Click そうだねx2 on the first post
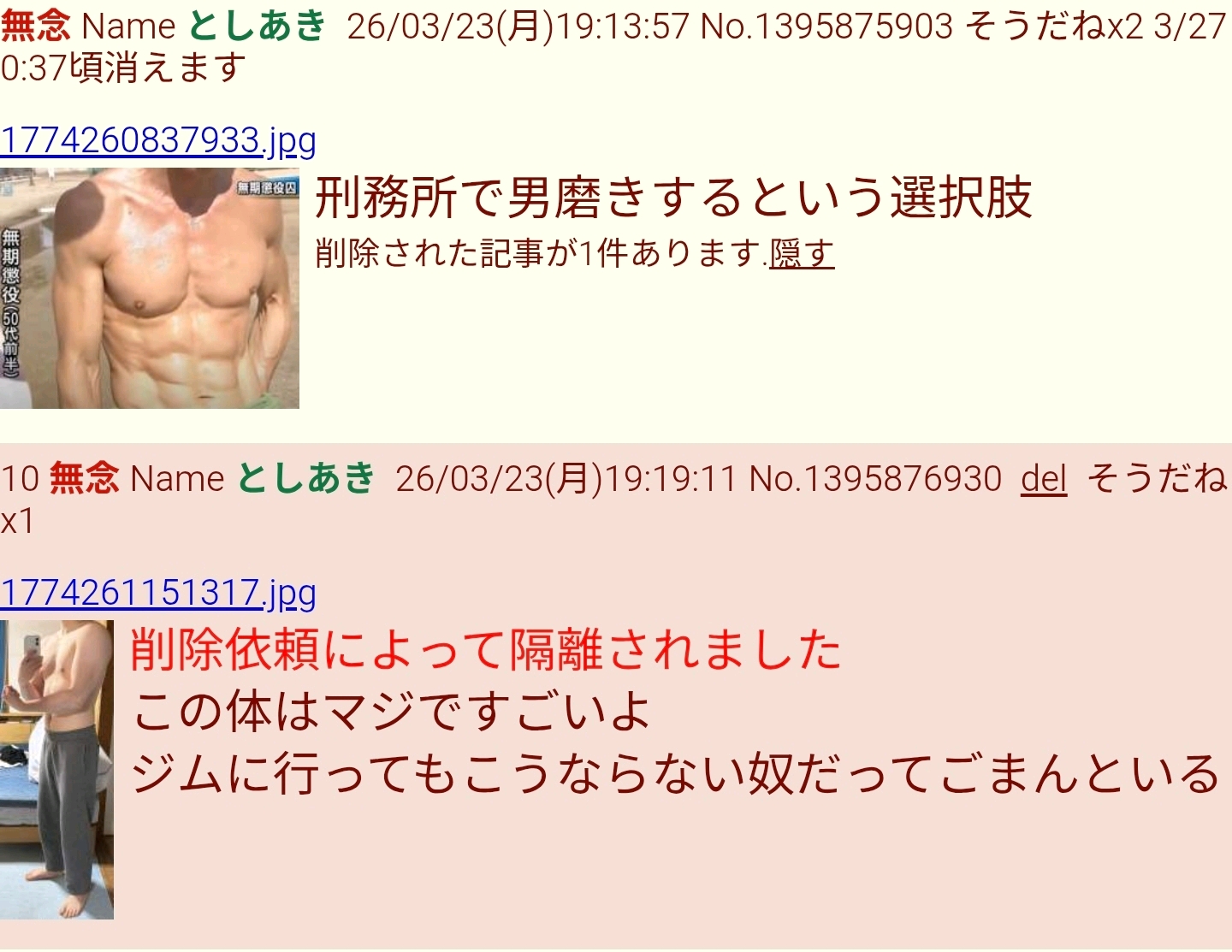Screen dimensions: 1232x952 click(1054, 27)
